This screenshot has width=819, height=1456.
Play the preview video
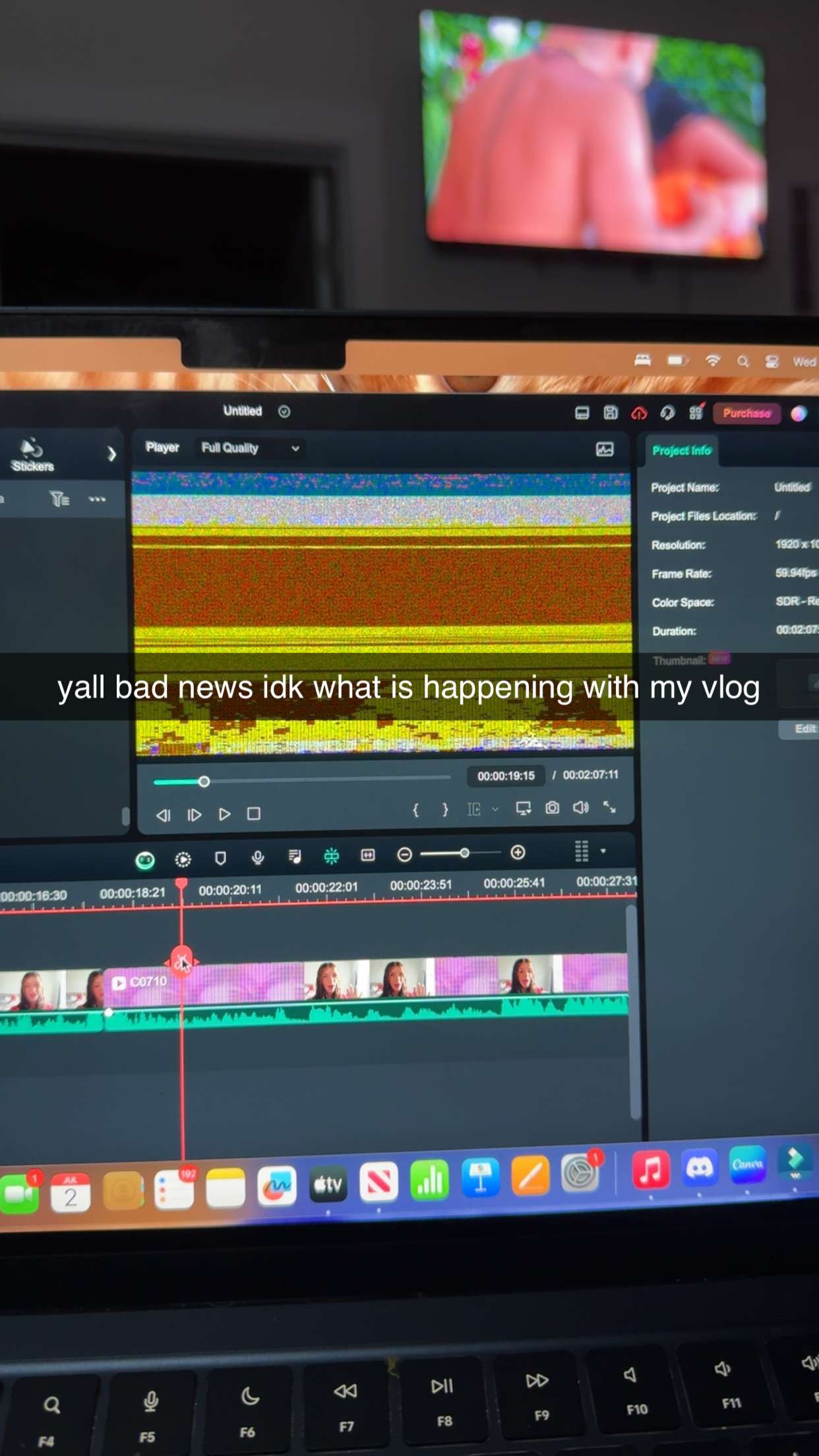coord(224,814)
